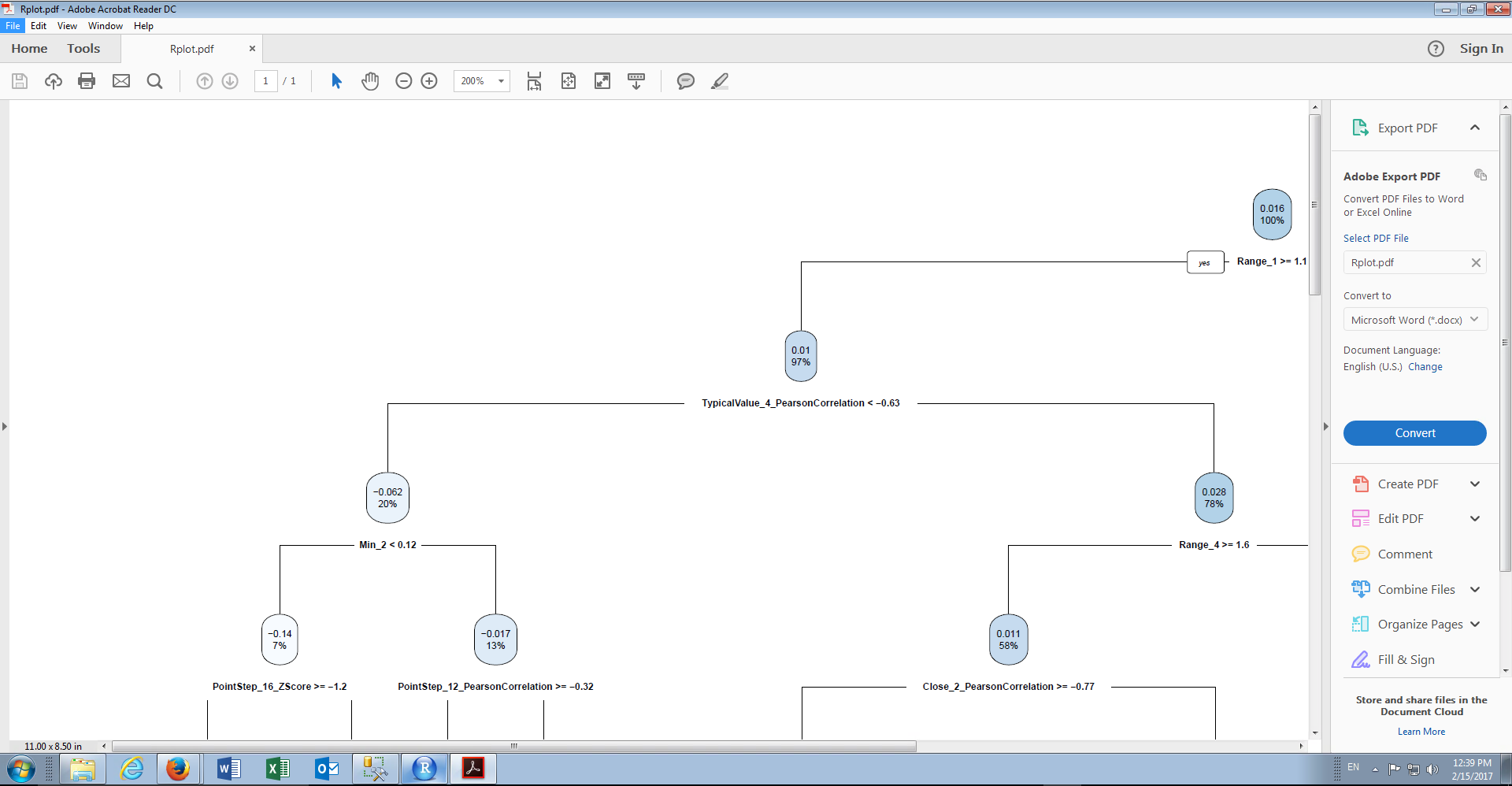Screen dimensions: 1512x786
Task: Switch to the Tools tab
Action: click(x=83, y=49)
